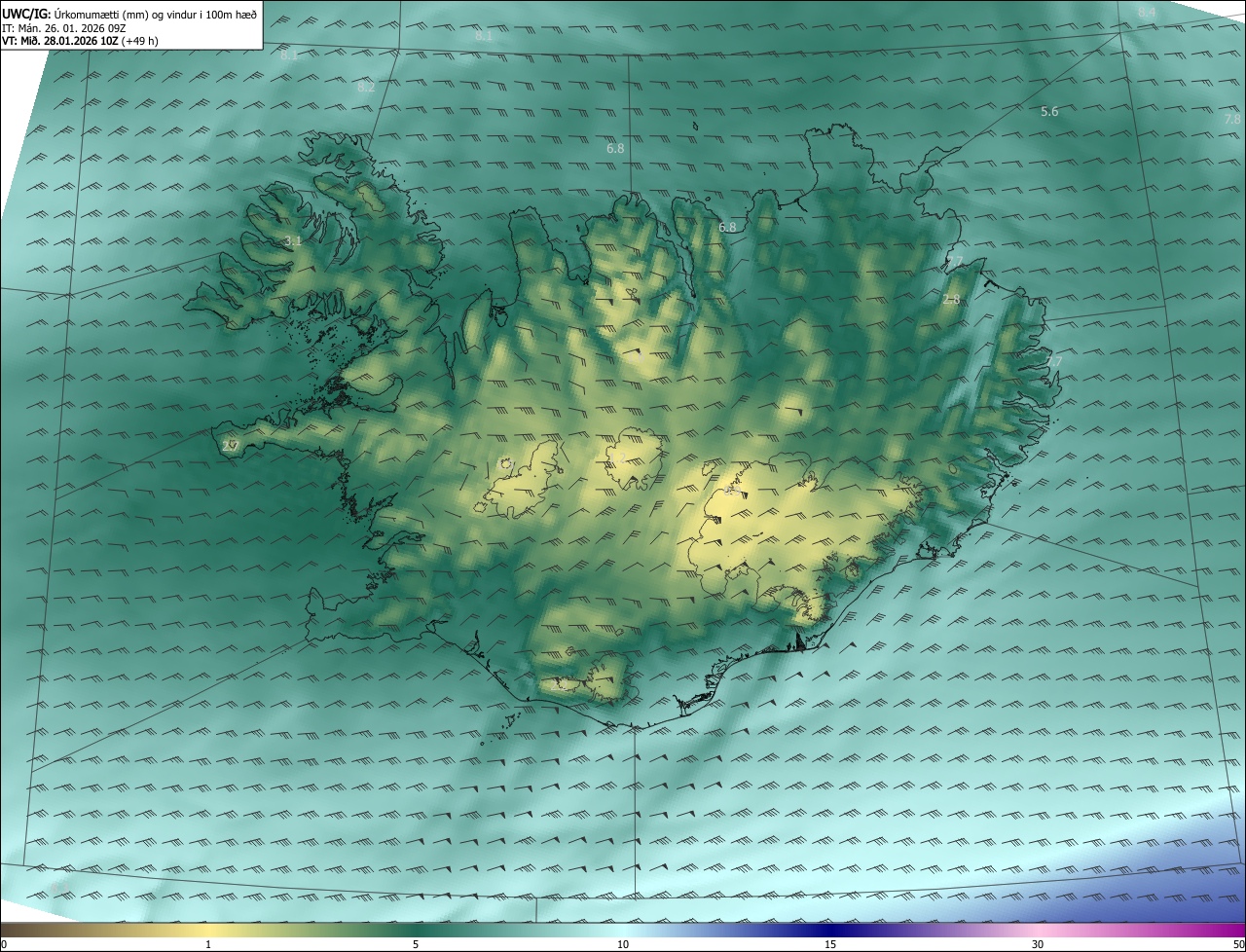
Task: Click the 1 tick on the color scale
Action: 209,944
